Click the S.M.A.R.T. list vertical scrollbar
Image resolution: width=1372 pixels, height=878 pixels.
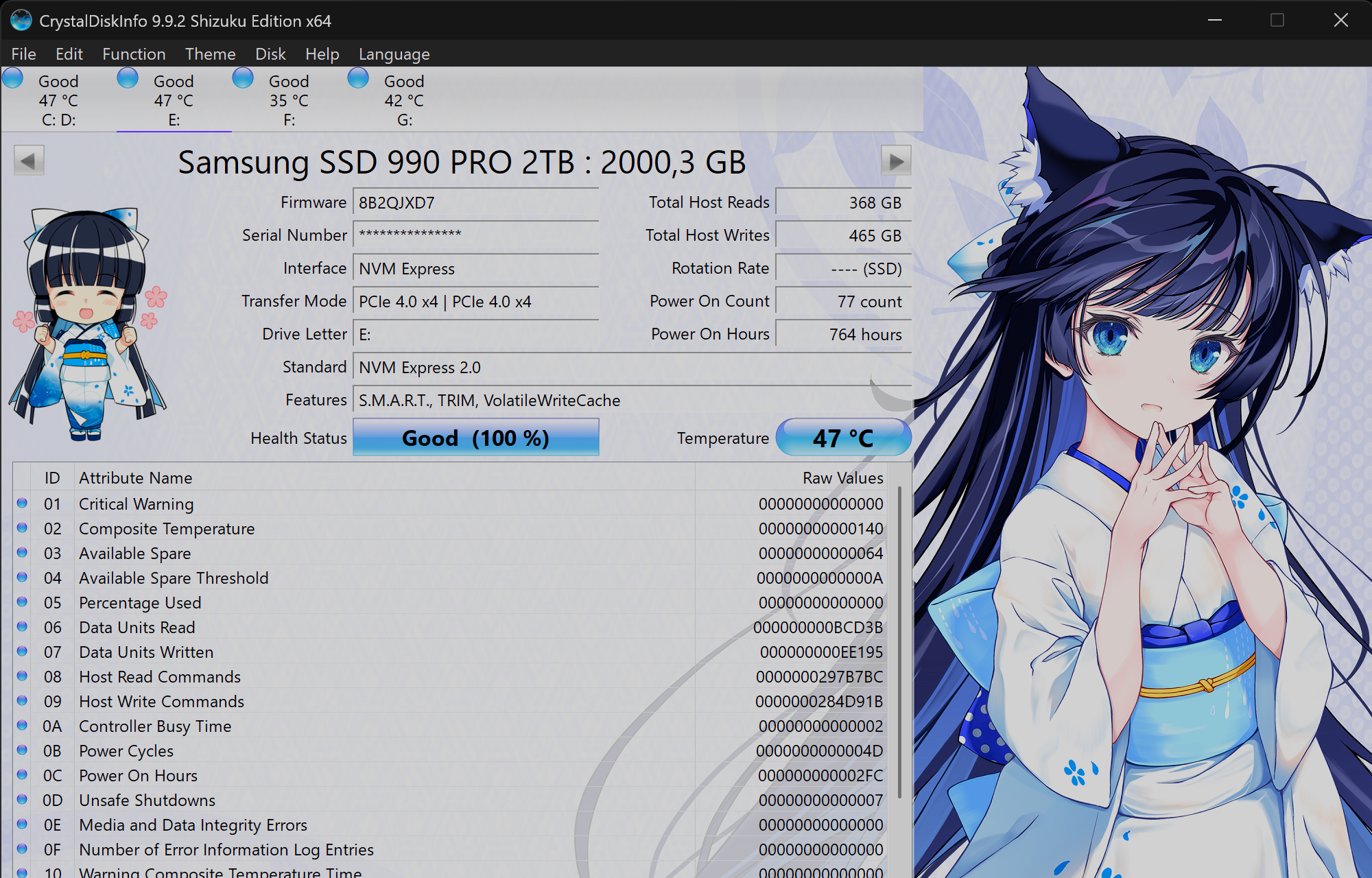tap(899, 642)
